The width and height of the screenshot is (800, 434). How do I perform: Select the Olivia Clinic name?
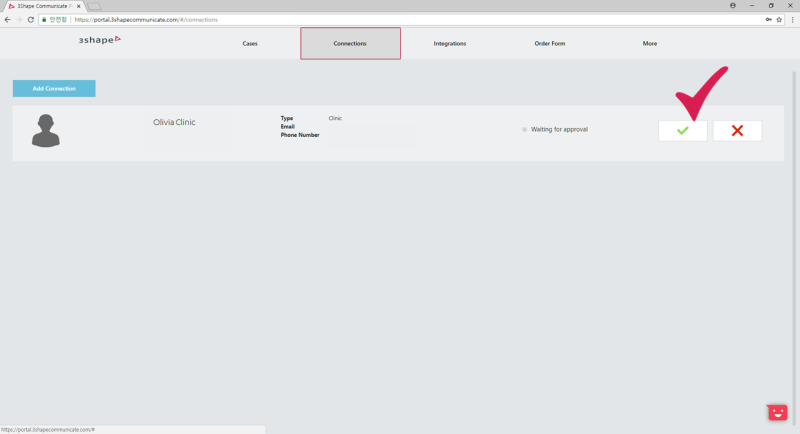174,122
